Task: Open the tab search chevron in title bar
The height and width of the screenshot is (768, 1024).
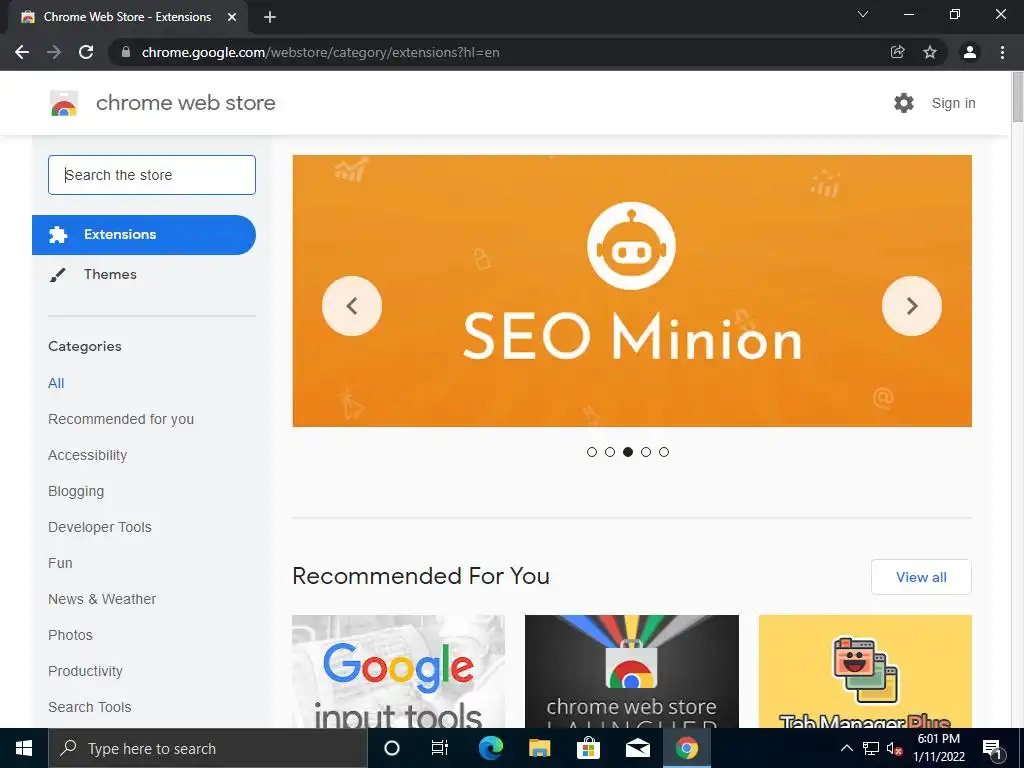Action: (863, 14)
